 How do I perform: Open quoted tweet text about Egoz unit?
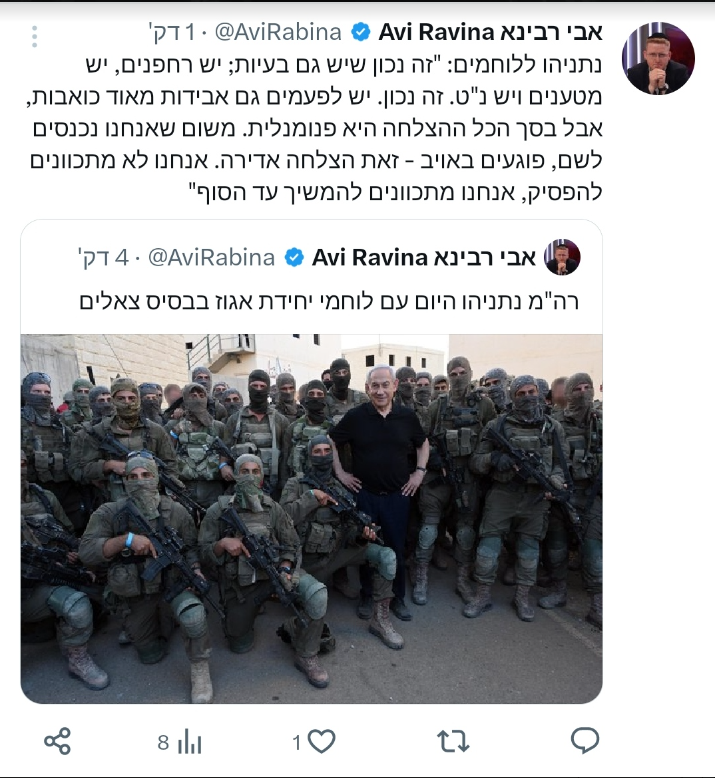click(x=329, y=302)
